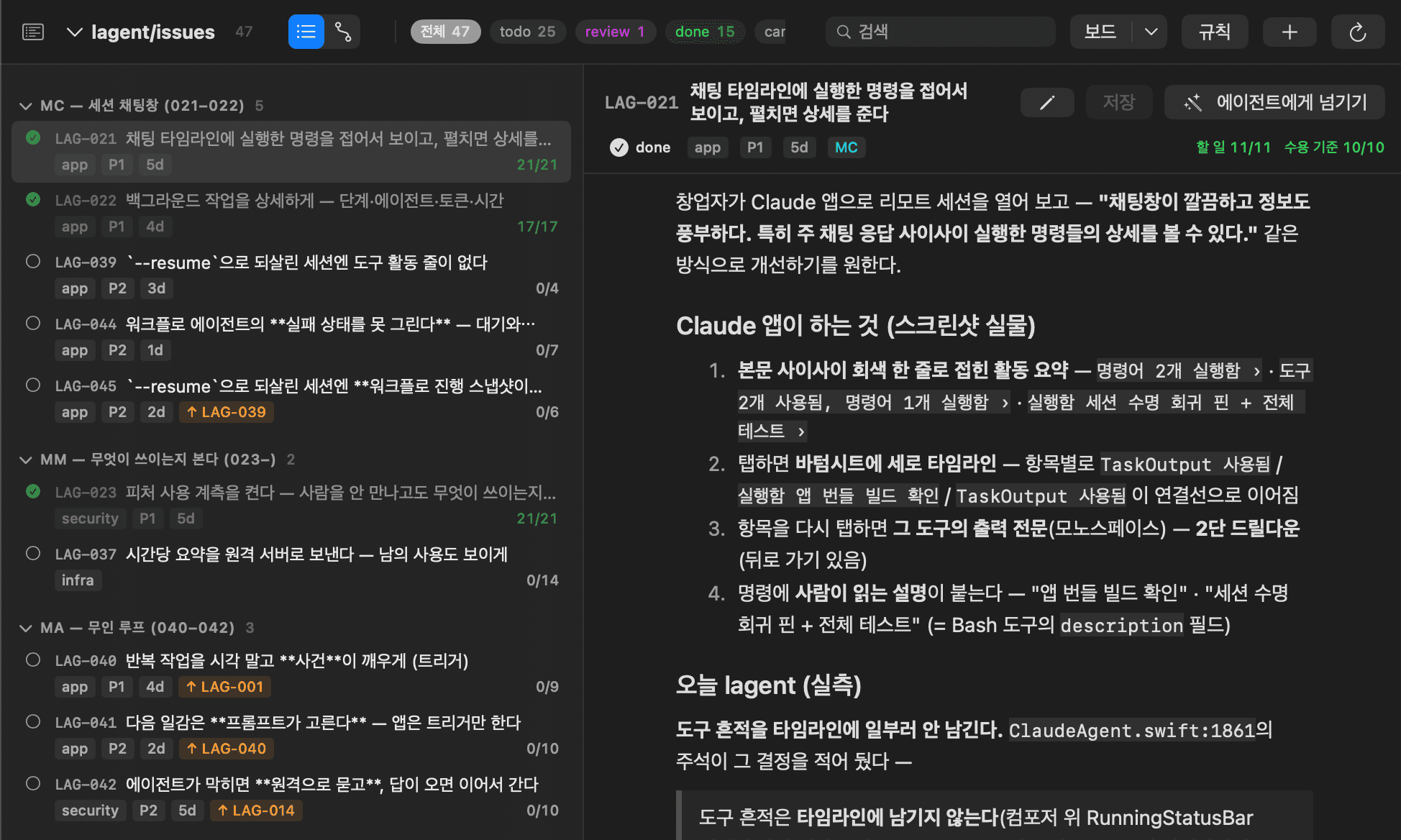The height and width of the screenshot is (840, 1401).
Task: Click the description code term in item 4
Action: click(x=1121, y=626)
